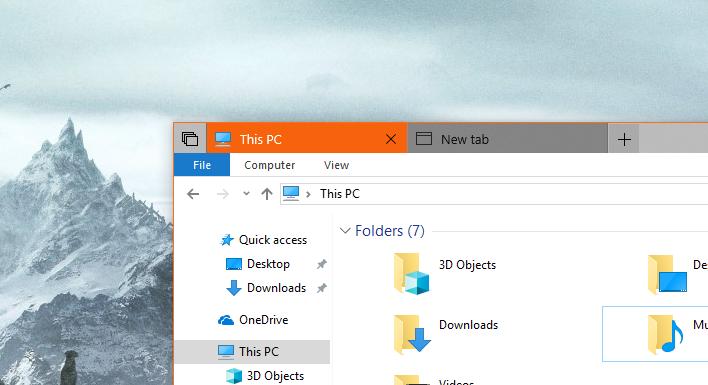
Task: Open the File ribbon menu
Action: point(202,165)
